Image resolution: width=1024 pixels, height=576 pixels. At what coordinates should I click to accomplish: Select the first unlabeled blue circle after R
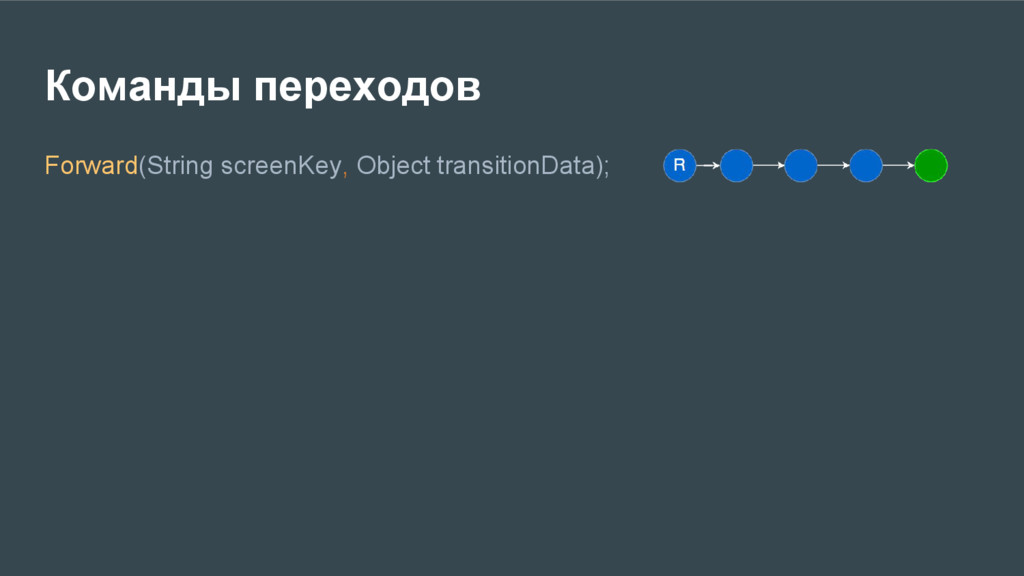736,165
